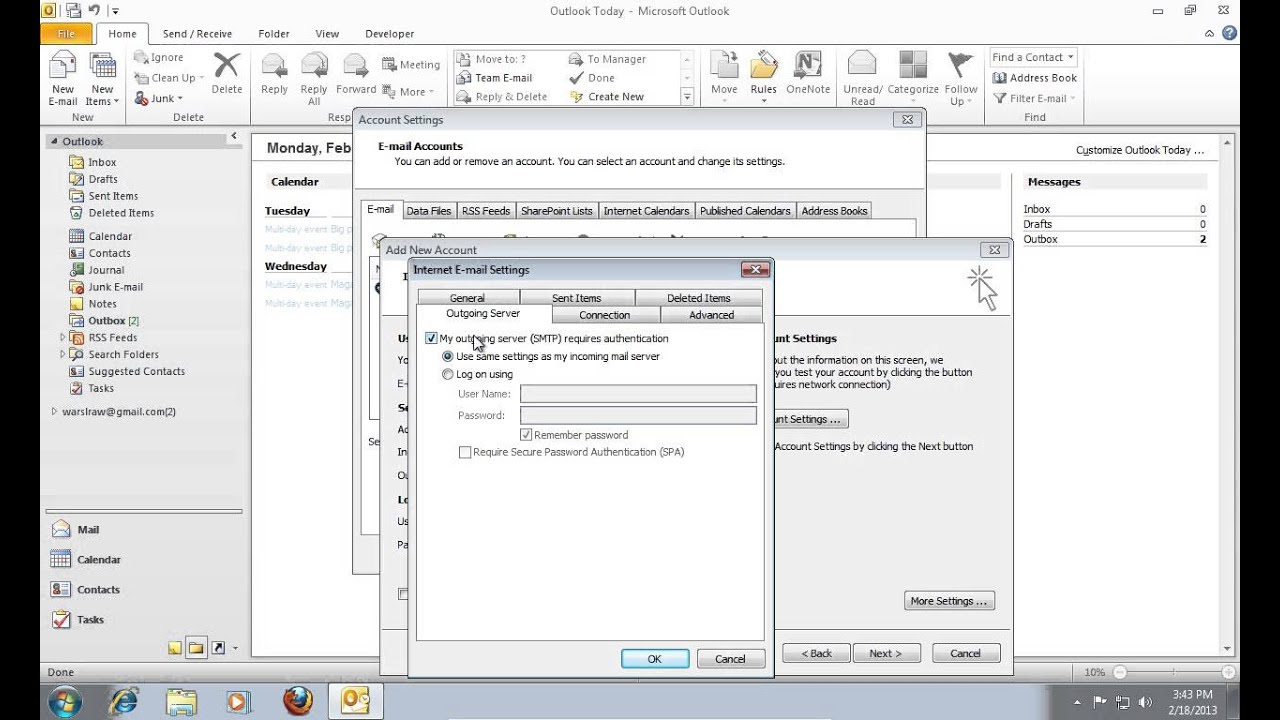
Task: Open the Clean Up dropdown
Action: (168, 78)
